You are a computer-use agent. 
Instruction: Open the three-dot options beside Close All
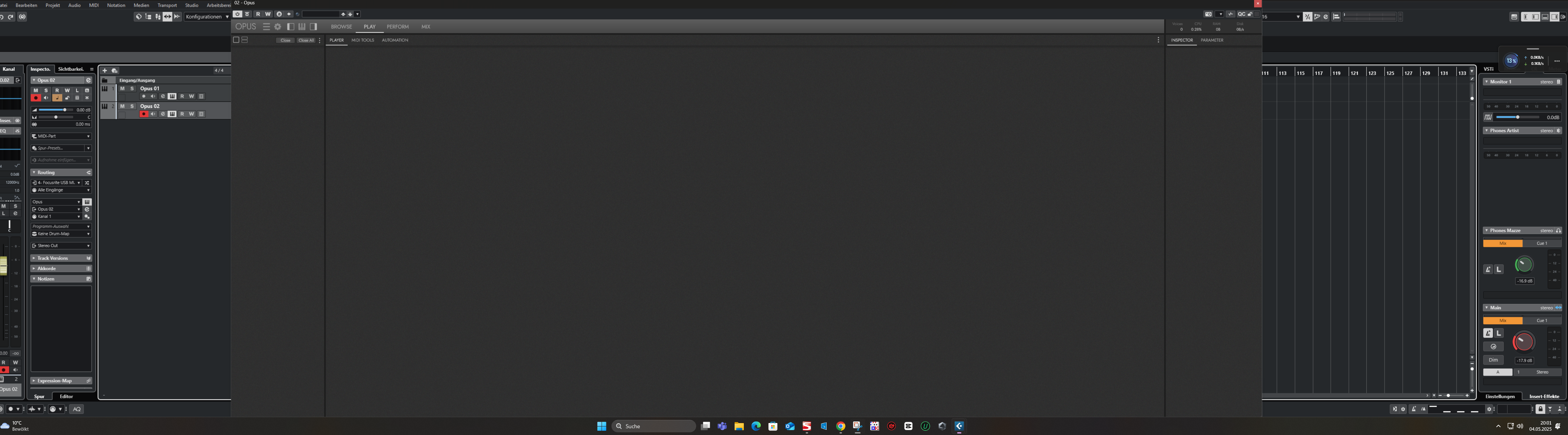tap(319, 40)
